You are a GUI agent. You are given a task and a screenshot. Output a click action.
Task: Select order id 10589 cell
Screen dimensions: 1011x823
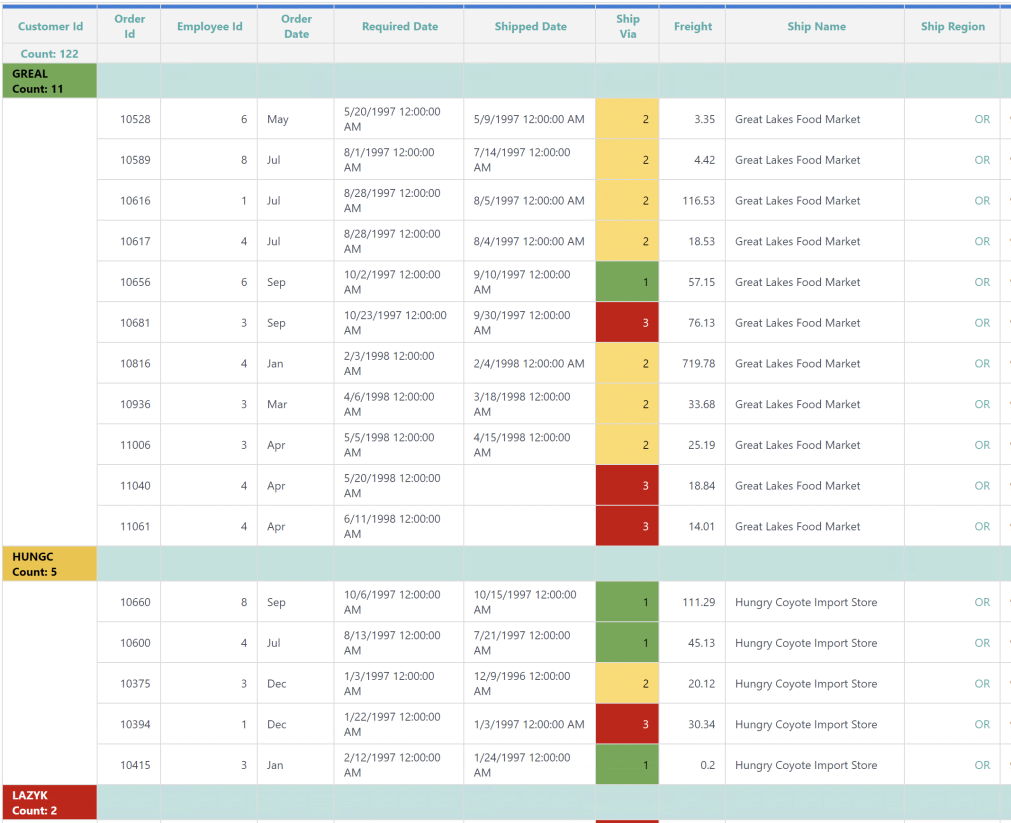click(x=129, y=159)
